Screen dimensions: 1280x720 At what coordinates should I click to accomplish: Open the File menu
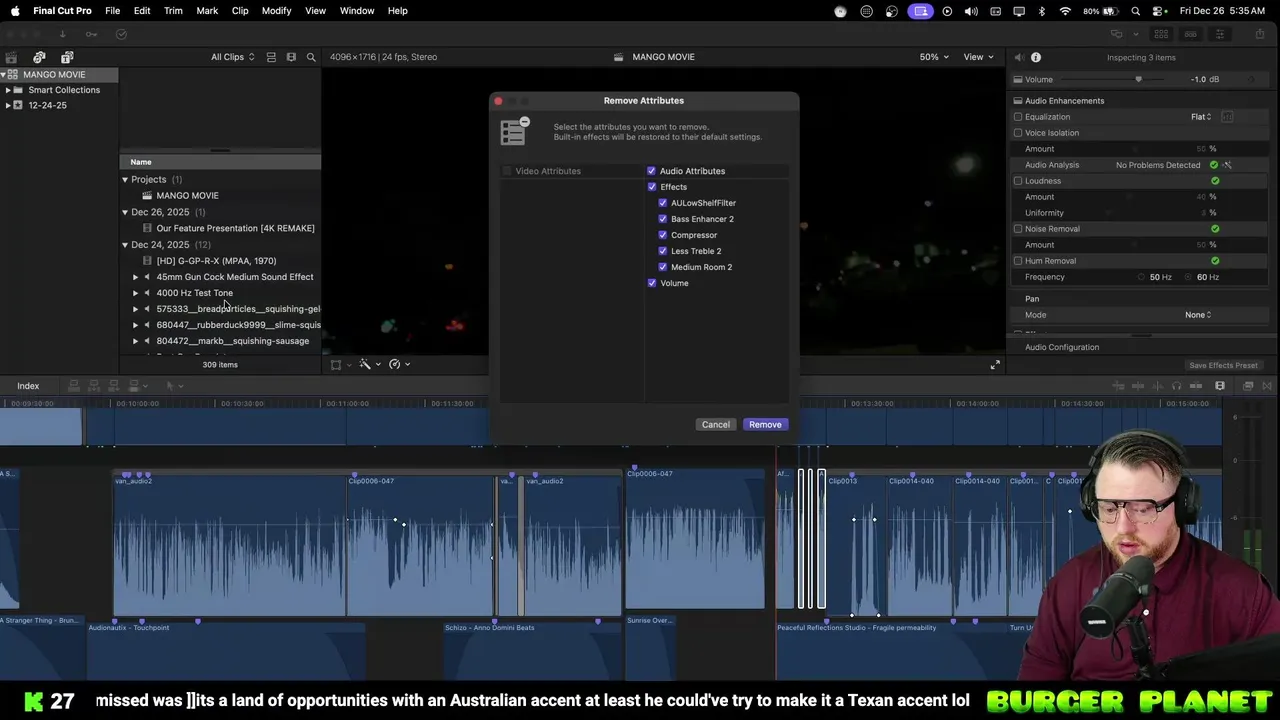pyautogui.click(x=113, y=11)
